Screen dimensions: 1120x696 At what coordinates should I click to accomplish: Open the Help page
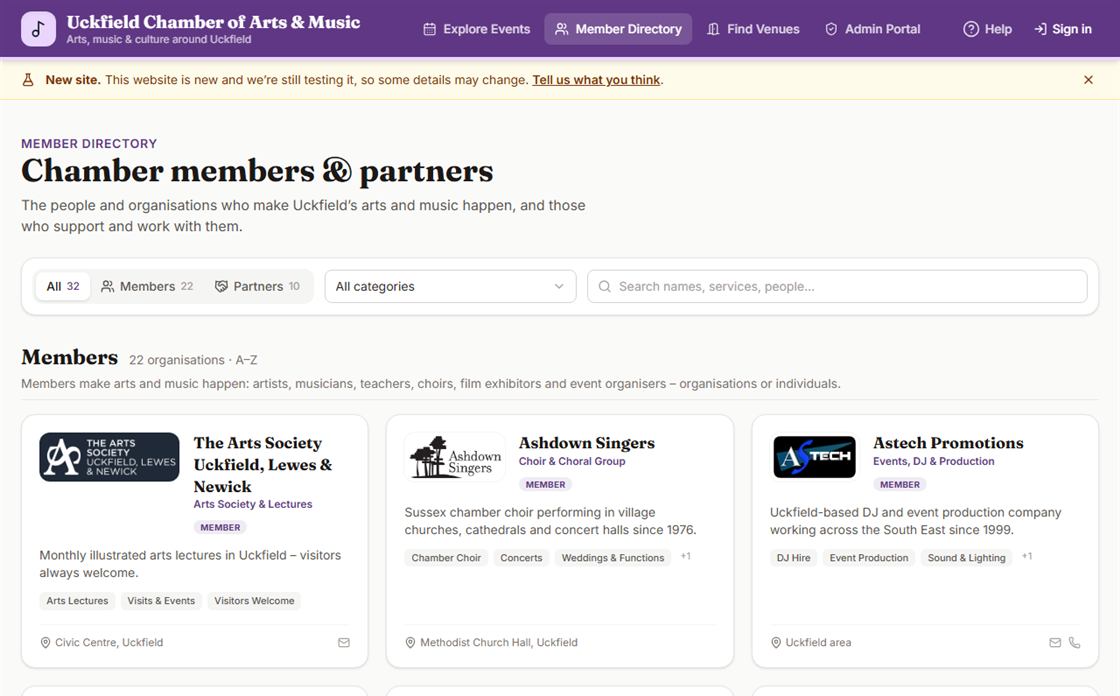click(x=987, y=29)
